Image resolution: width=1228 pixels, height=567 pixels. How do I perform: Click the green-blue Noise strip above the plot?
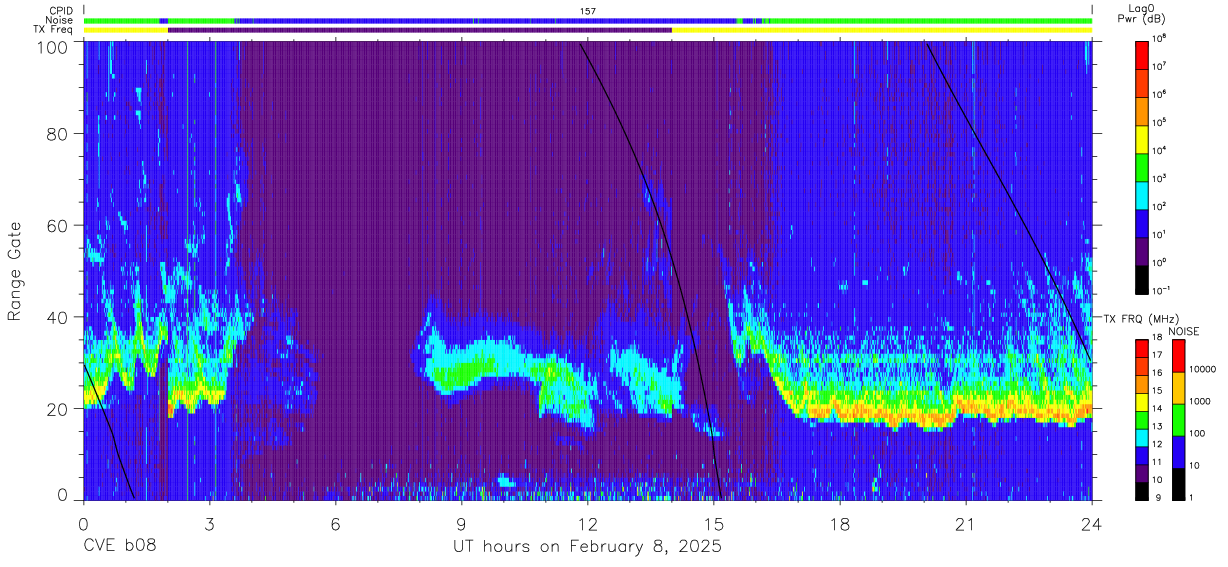click(588, 20)
